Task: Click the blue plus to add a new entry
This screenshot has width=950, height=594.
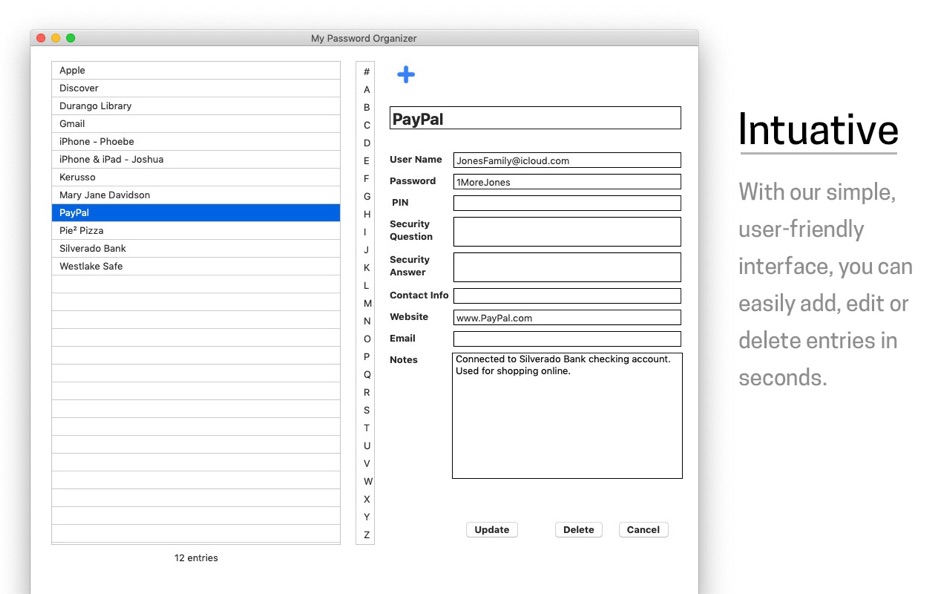Action: [406, 74]
